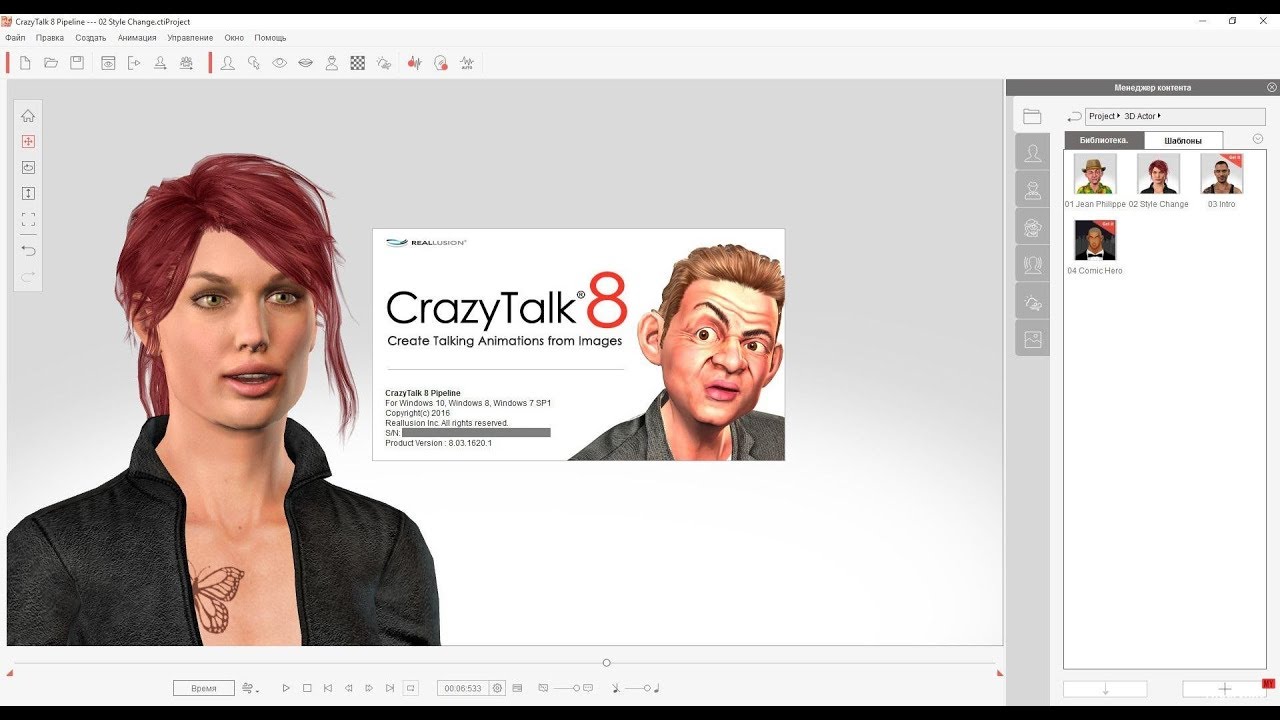Click the timeline panel icon after gear
The width and height of the screenshot is (1280, 720).
click(517, 688)
